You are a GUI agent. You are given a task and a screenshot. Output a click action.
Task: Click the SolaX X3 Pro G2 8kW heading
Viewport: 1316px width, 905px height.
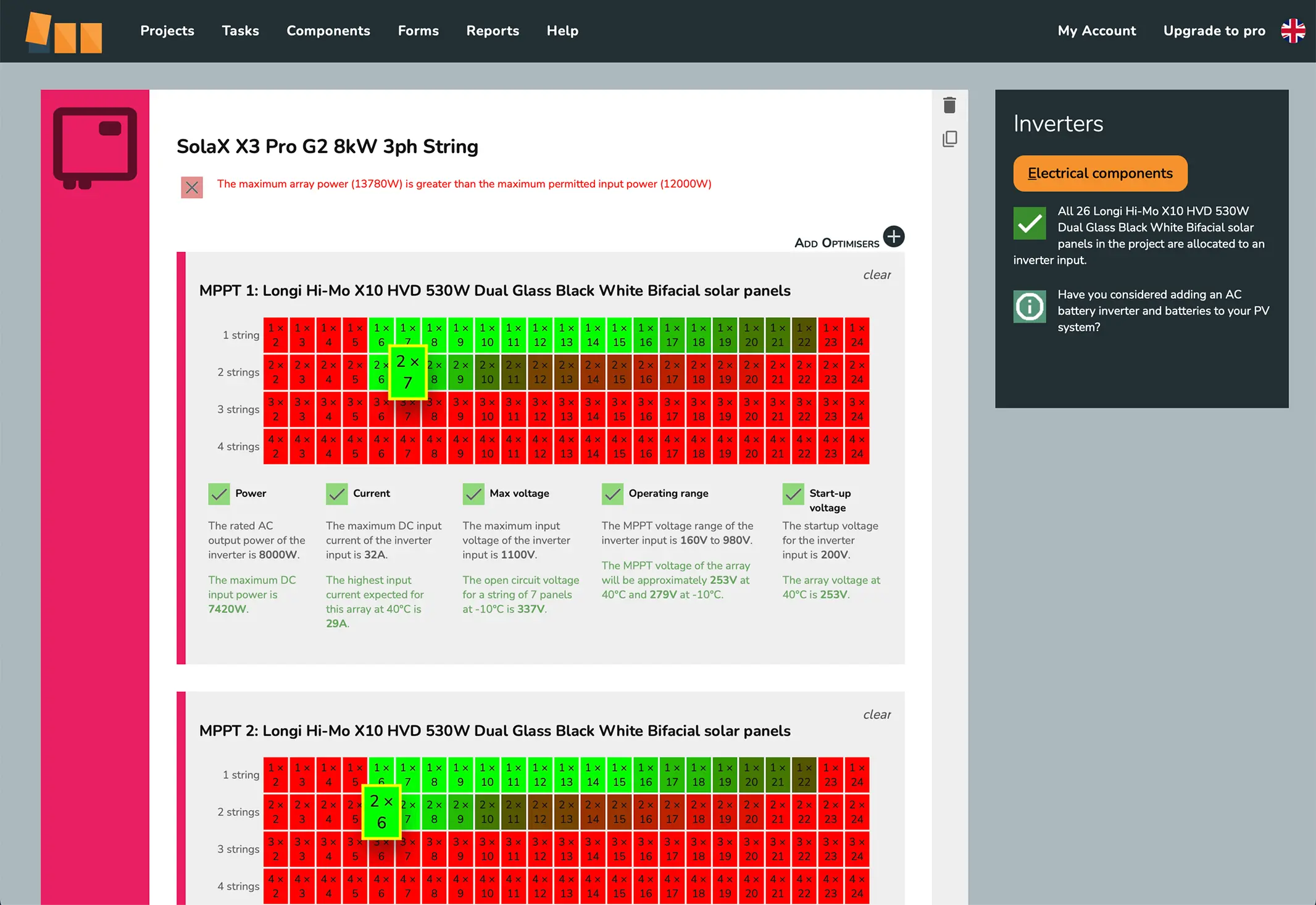327,146
